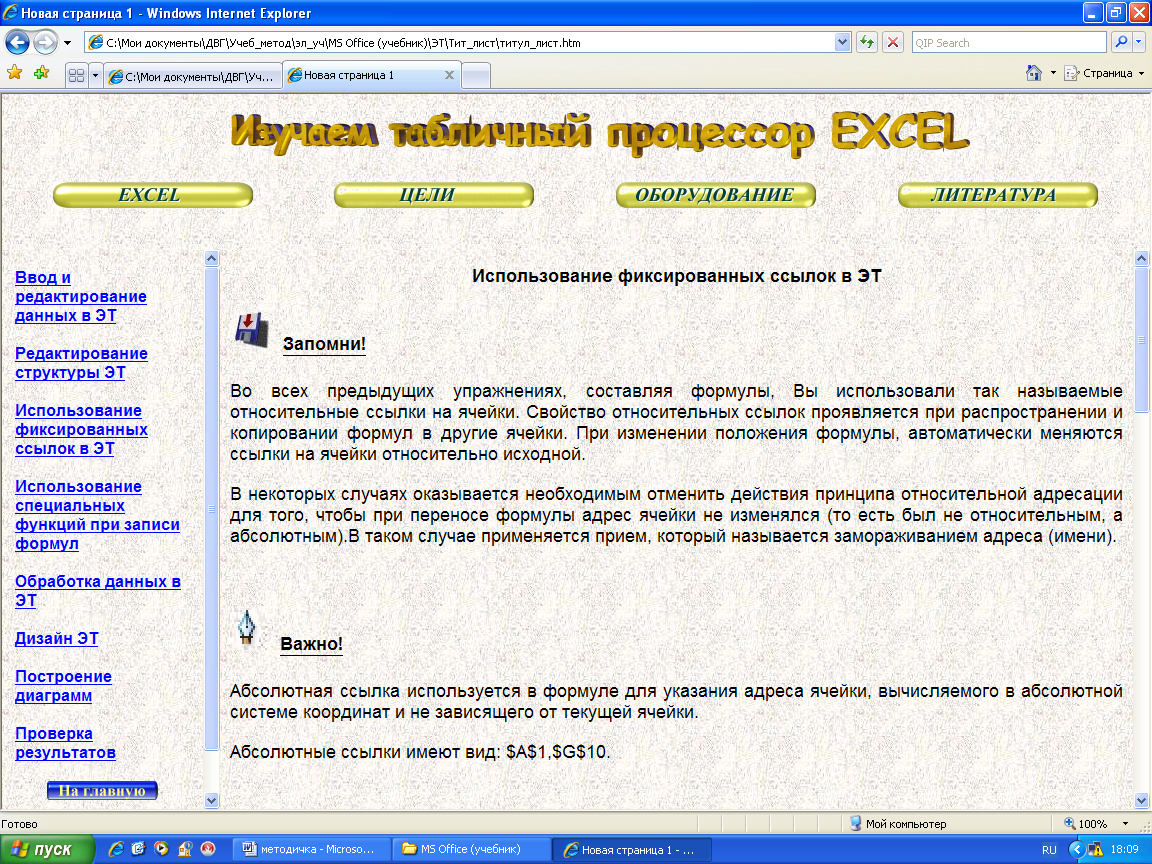This screenshot has width=1152, height=864.
Task: Click the green Refresh page icon
Action: click(867, 43)
